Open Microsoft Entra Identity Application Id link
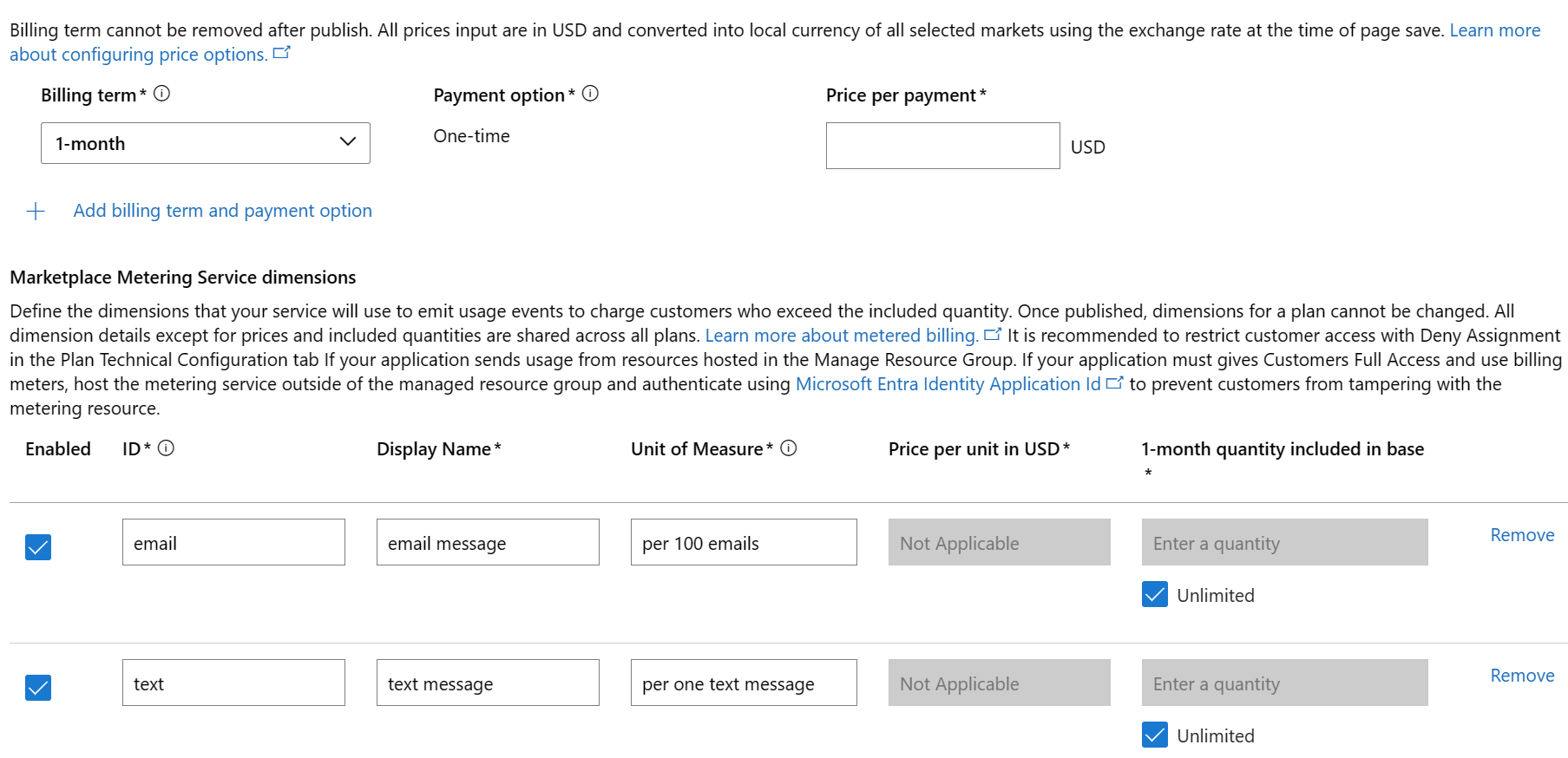This screenshot has width=1568, height=758. [948, 384]
